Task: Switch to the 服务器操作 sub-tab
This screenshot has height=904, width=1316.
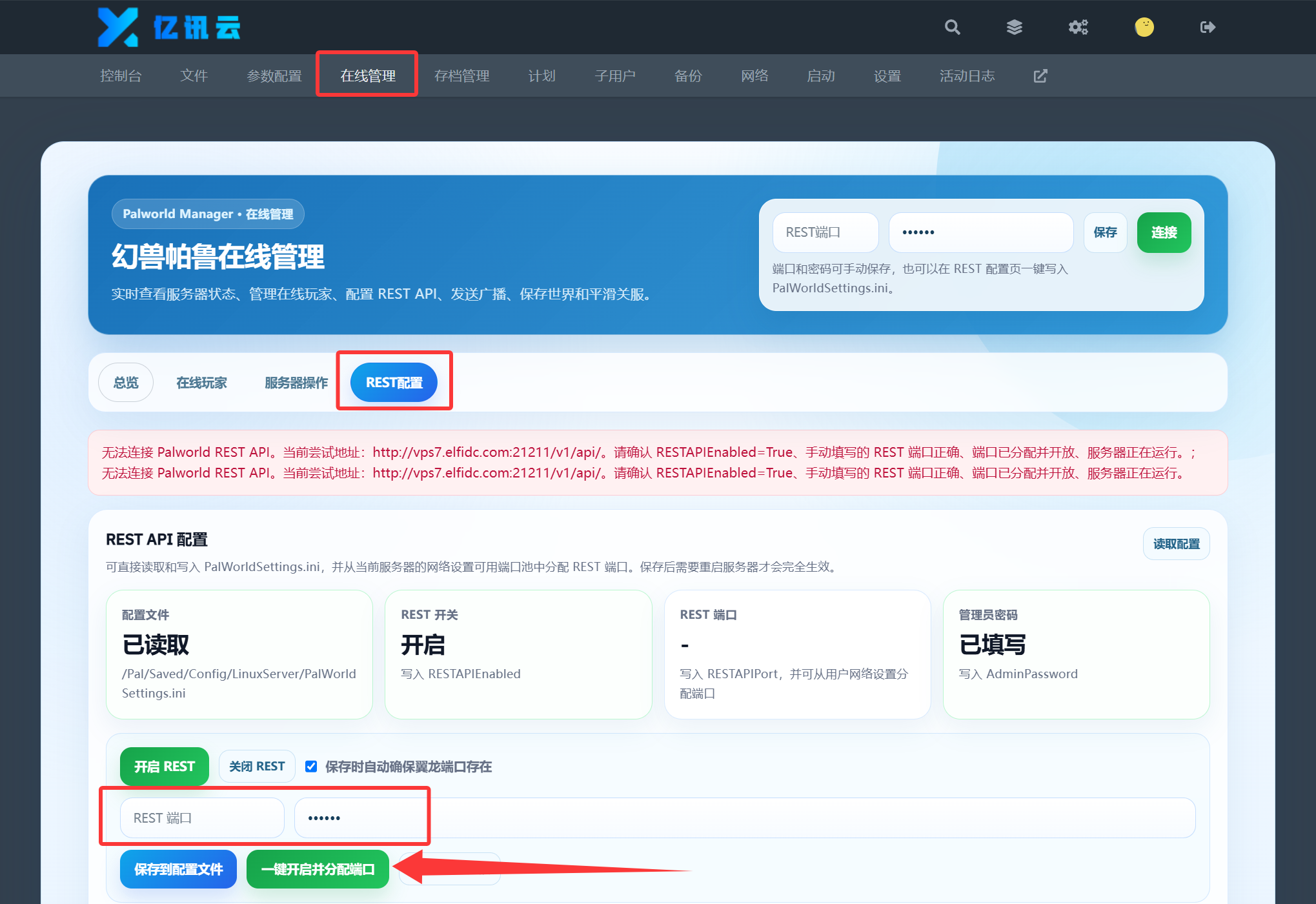Action: pyautogui.click(x=296, y=383)
